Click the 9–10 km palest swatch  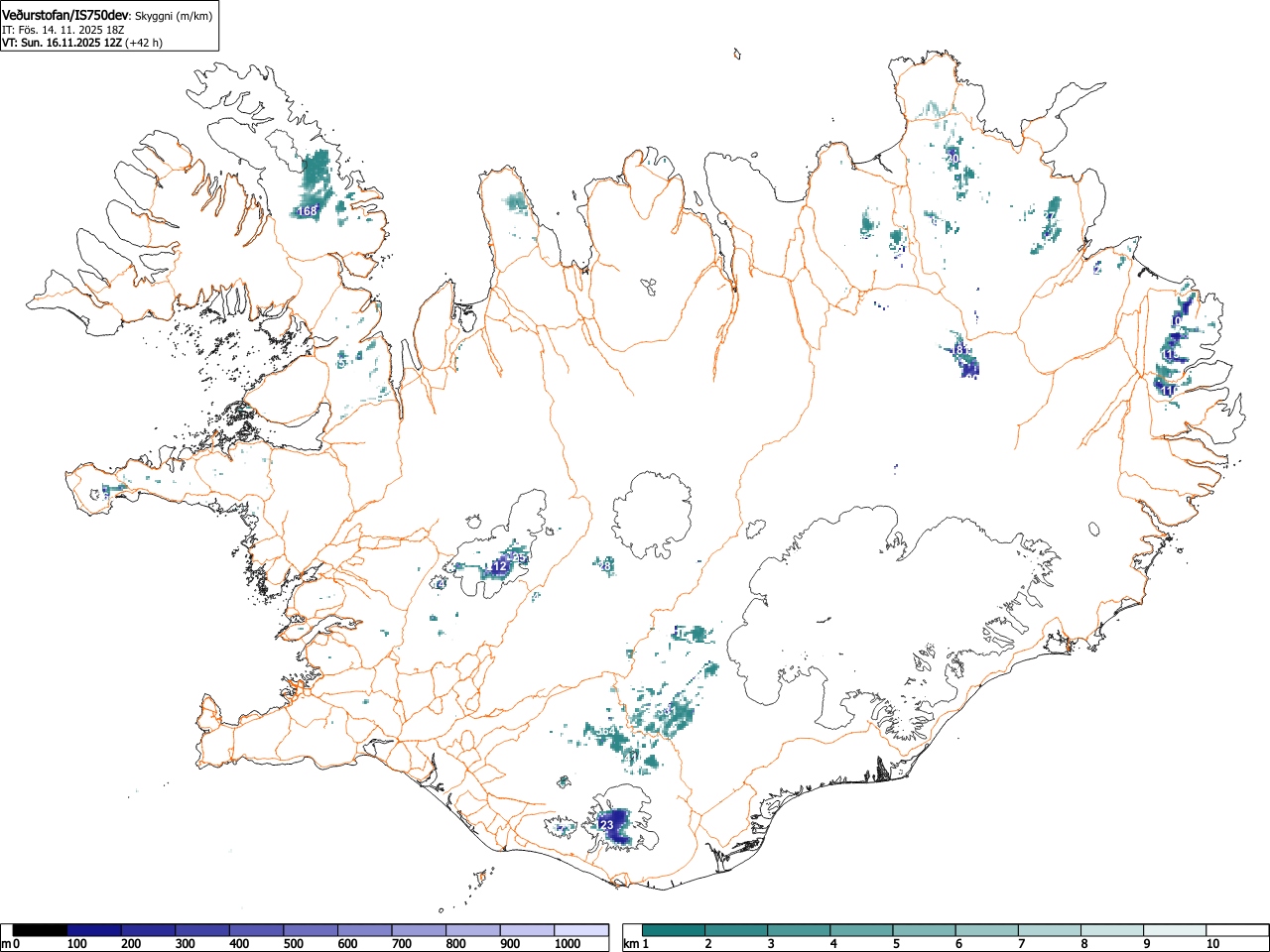(x=1174, y=930)
